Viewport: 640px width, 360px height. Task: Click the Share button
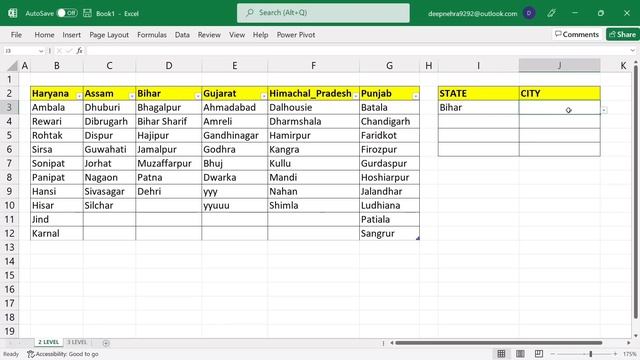click(622, 34)
